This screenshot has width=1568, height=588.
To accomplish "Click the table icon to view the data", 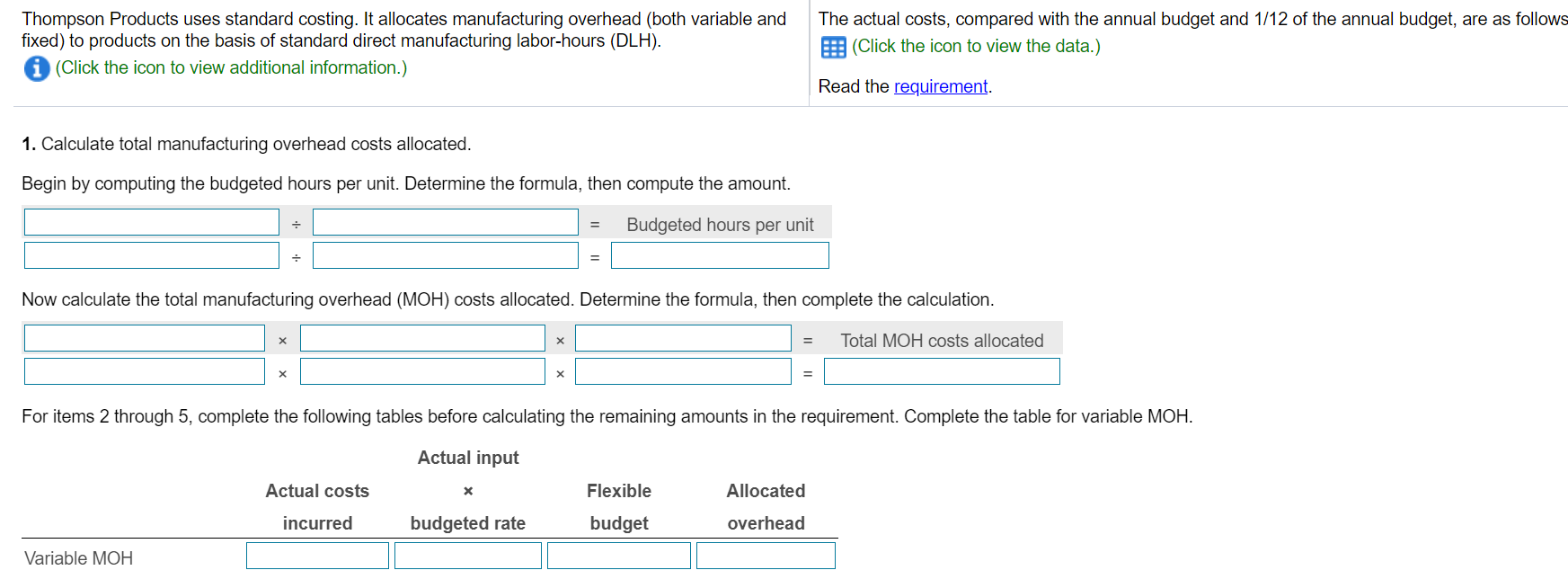I will [x=832, y=47].
